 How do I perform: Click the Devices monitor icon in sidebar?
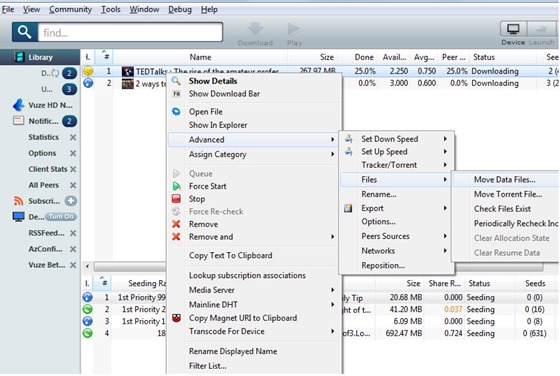pyautogui.click(x=18, y=217)
